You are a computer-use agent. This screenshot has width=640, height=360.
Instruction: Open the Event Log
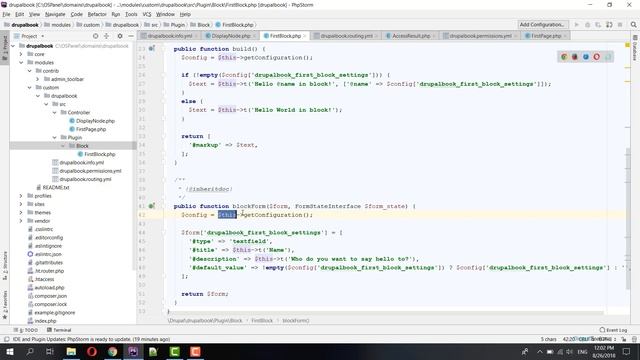click(613, 330)
